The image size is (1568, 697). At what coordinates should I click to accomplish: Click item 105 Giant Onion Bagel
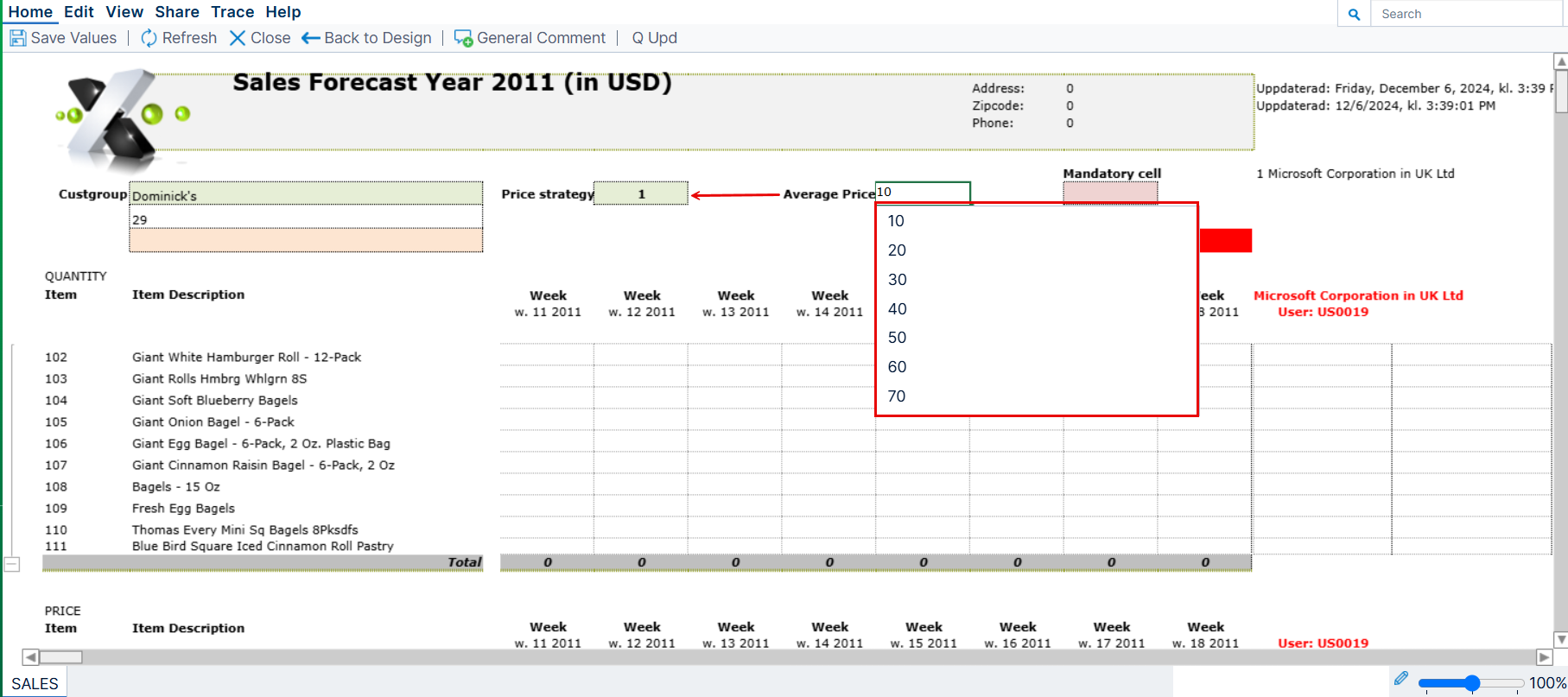click(213, 422)
